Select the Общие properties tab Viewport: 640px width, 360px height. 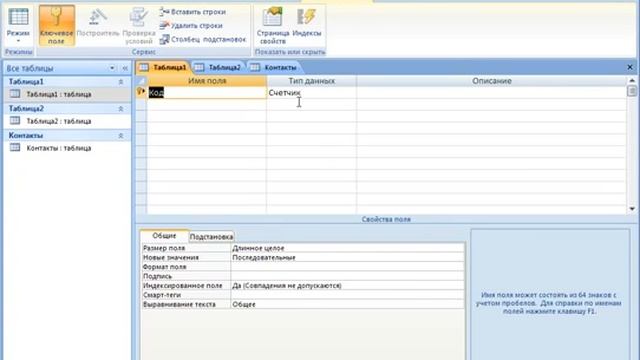click(164, 236)
